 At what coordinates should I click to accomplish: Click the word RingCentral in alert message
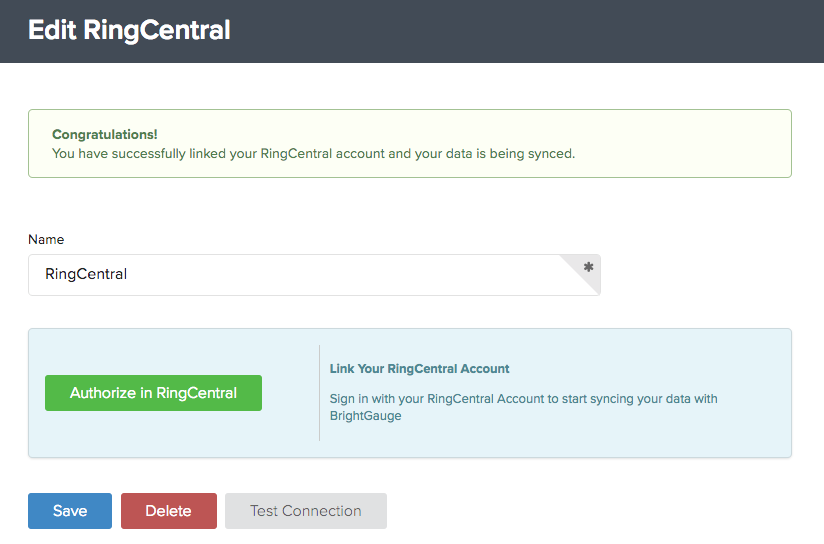coord(296,153)
